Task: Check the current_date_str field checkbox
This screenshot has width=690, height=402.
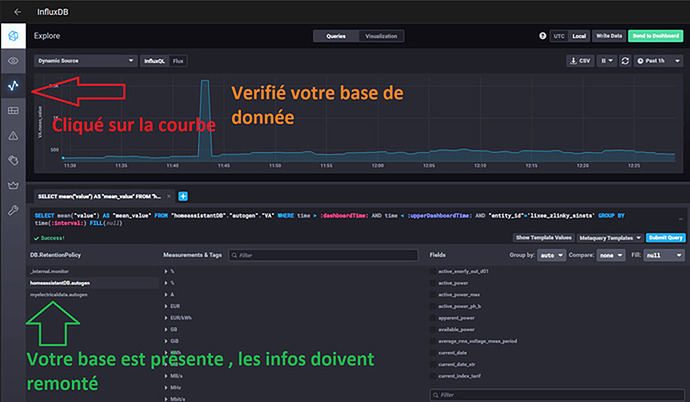Action: click(x=433, y=364)
